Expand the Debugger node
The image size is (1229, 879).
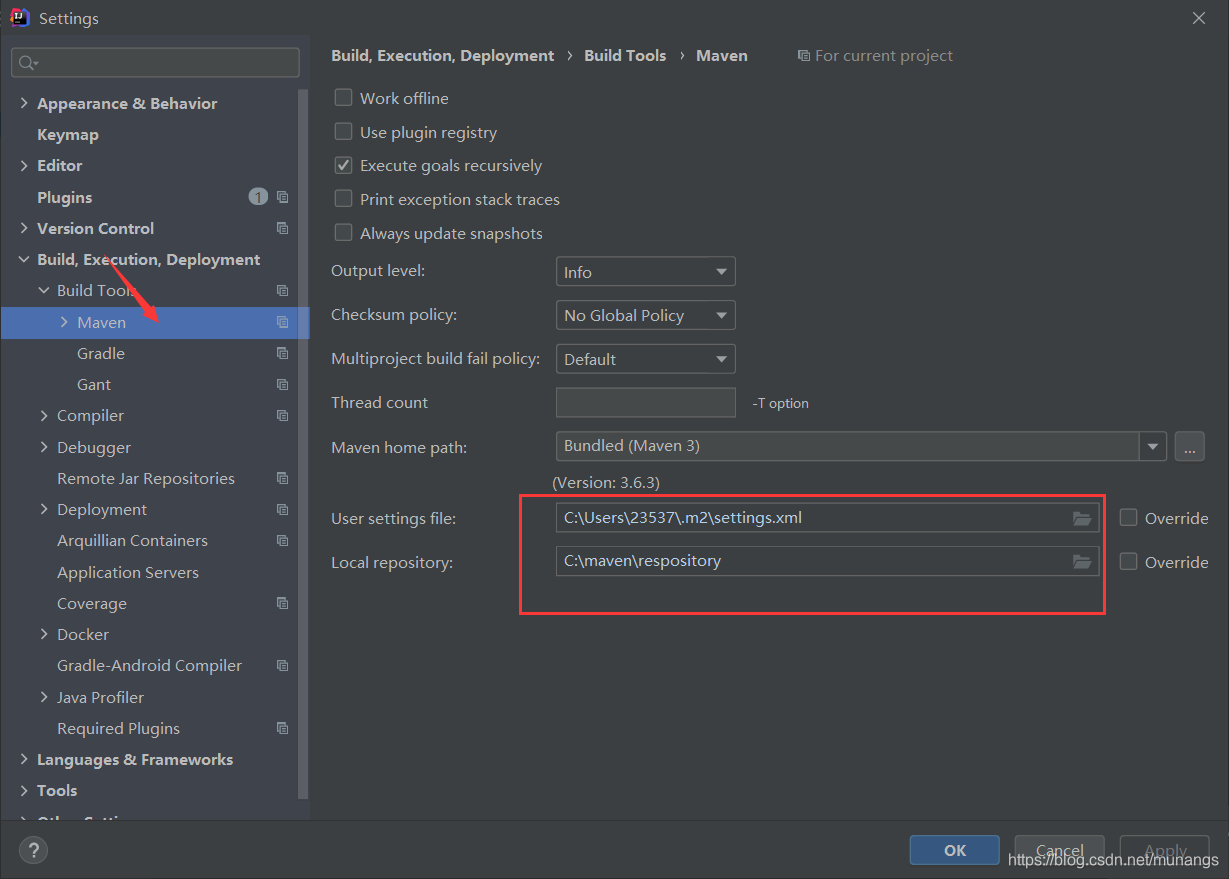[x=44, y=447]
